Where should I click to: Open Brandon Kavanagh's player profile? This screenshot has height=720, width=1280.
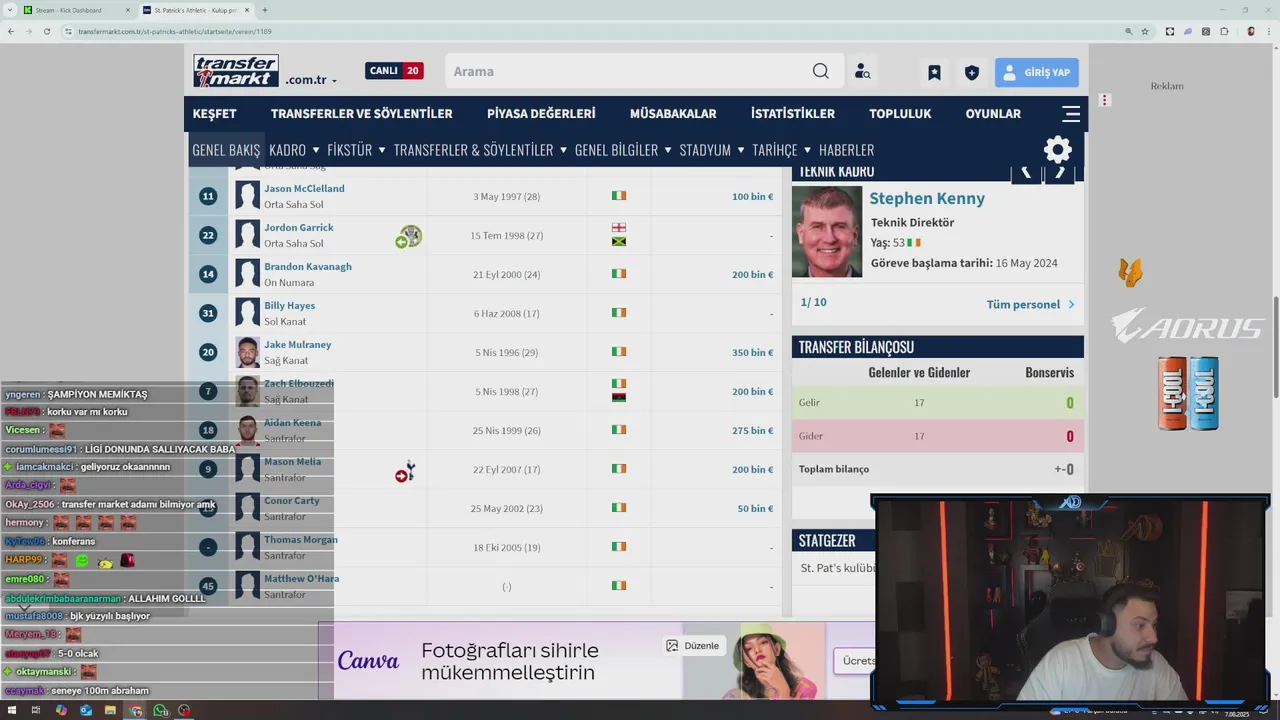coord(308,266)
